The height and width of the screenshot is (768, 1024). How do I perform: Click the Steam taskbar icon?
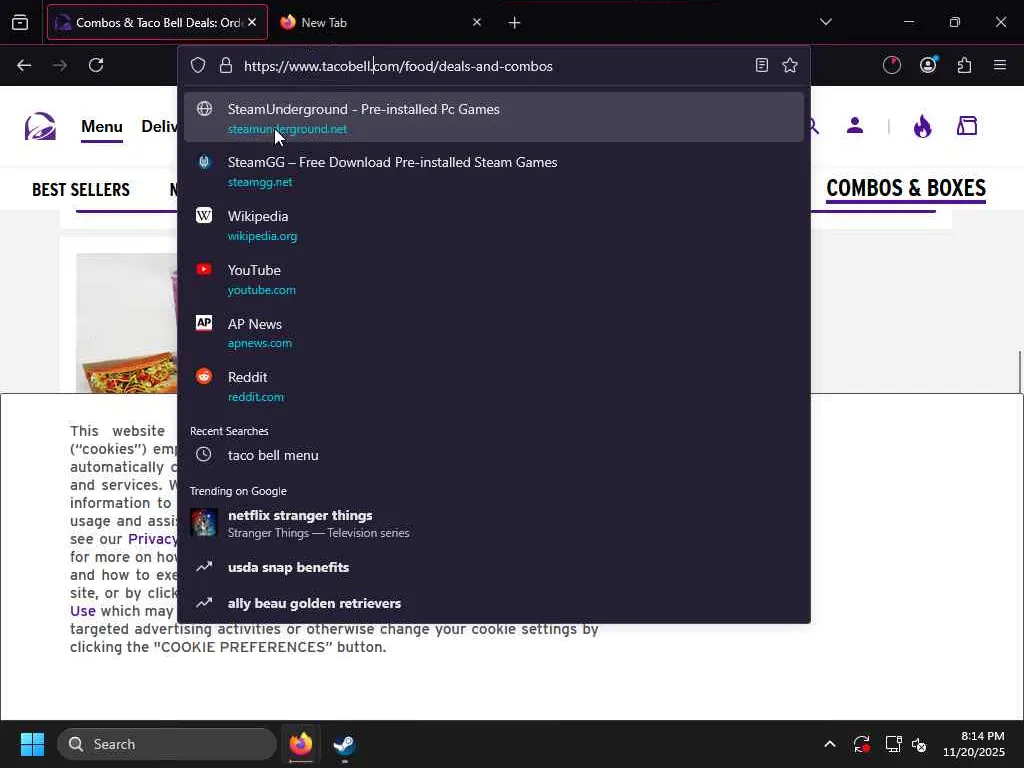(344, 744)
